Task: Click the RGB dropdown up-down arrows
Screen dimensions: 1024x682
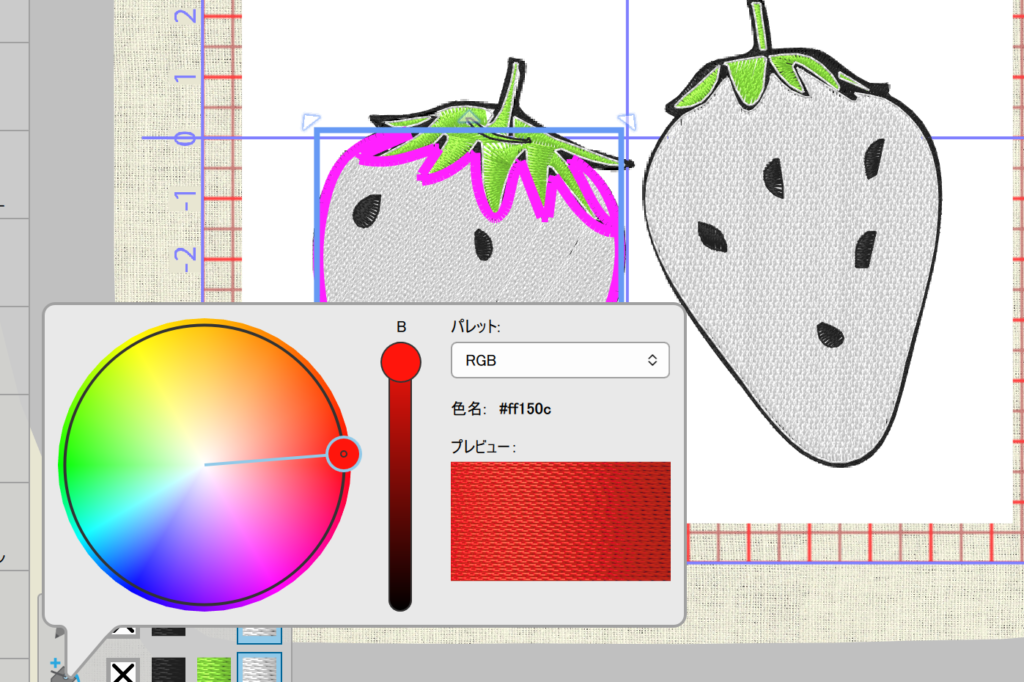Action: pos(652,360)
